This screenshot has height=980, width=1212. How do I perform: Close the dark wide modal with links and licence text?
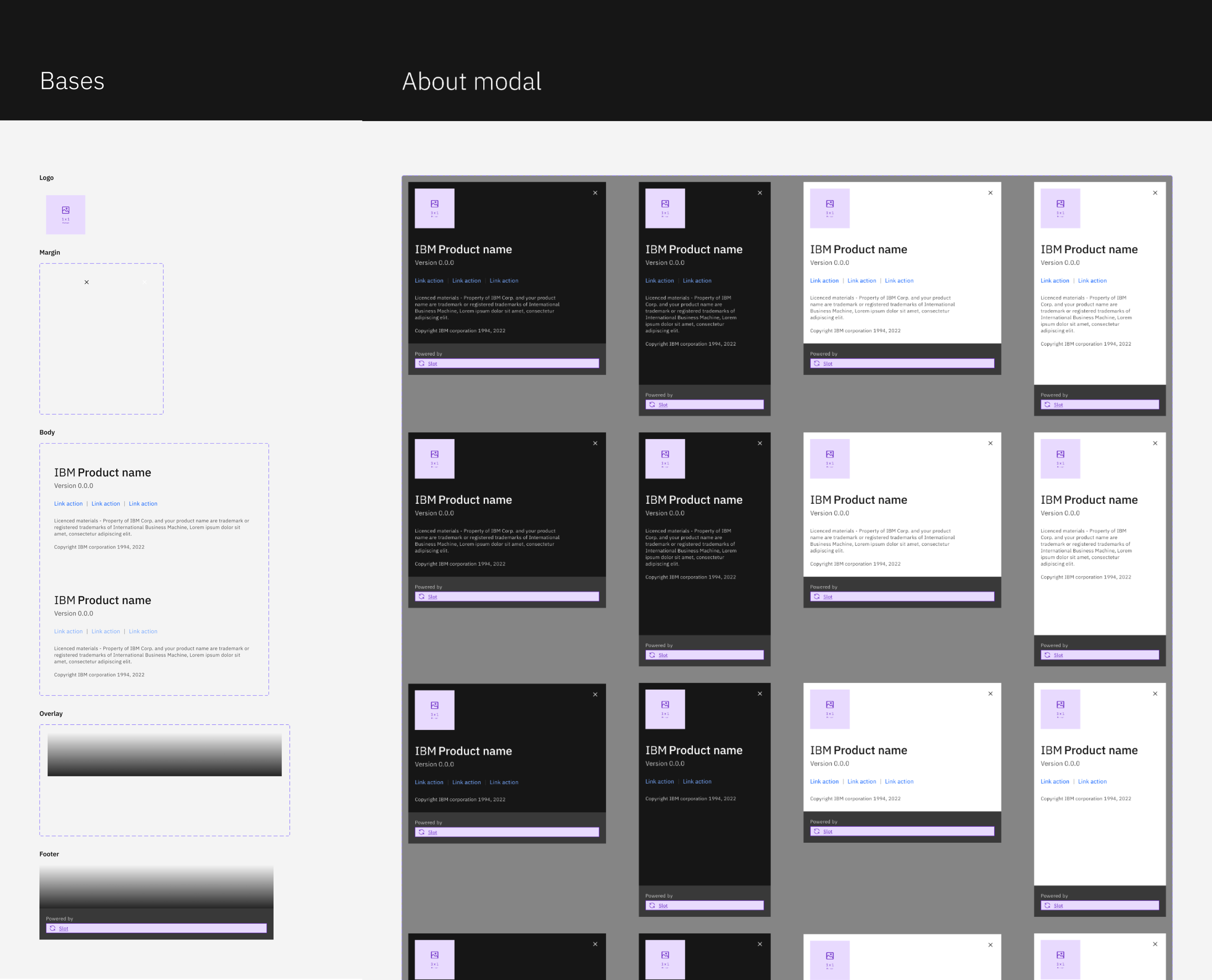595,193
